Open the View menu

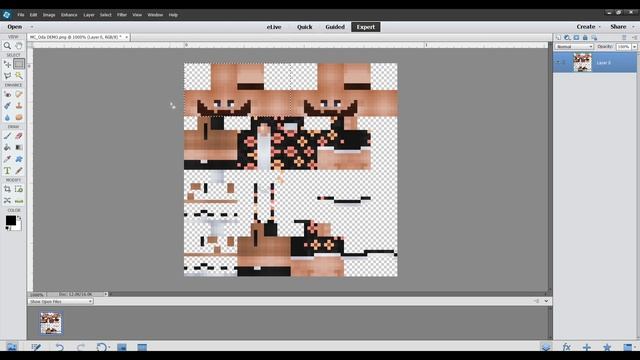click(137, 15)
